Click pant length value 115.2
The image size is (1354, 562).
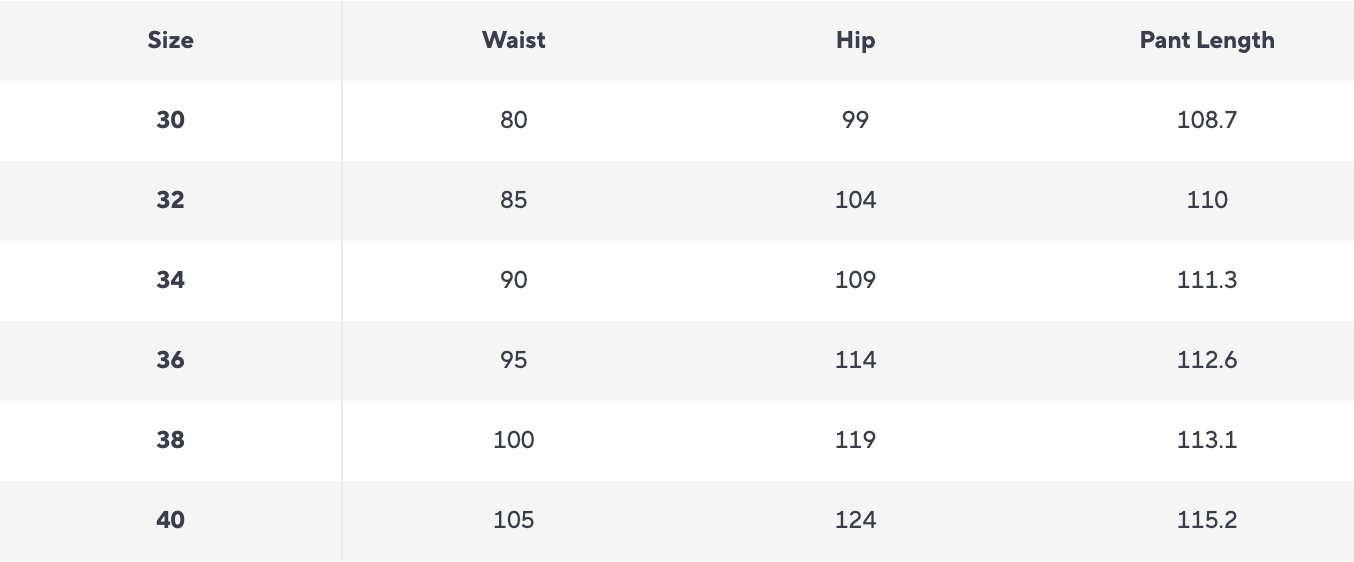pyautogui.click(x=1206, y=520)
